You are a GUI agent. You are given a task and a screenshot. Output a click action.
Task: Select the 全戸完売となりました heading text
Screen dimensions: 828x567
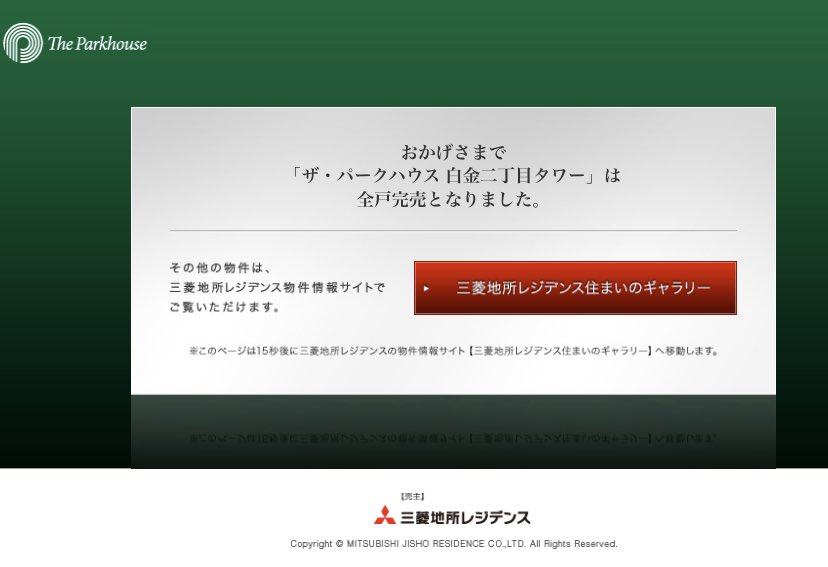click(x=449, y=199)
